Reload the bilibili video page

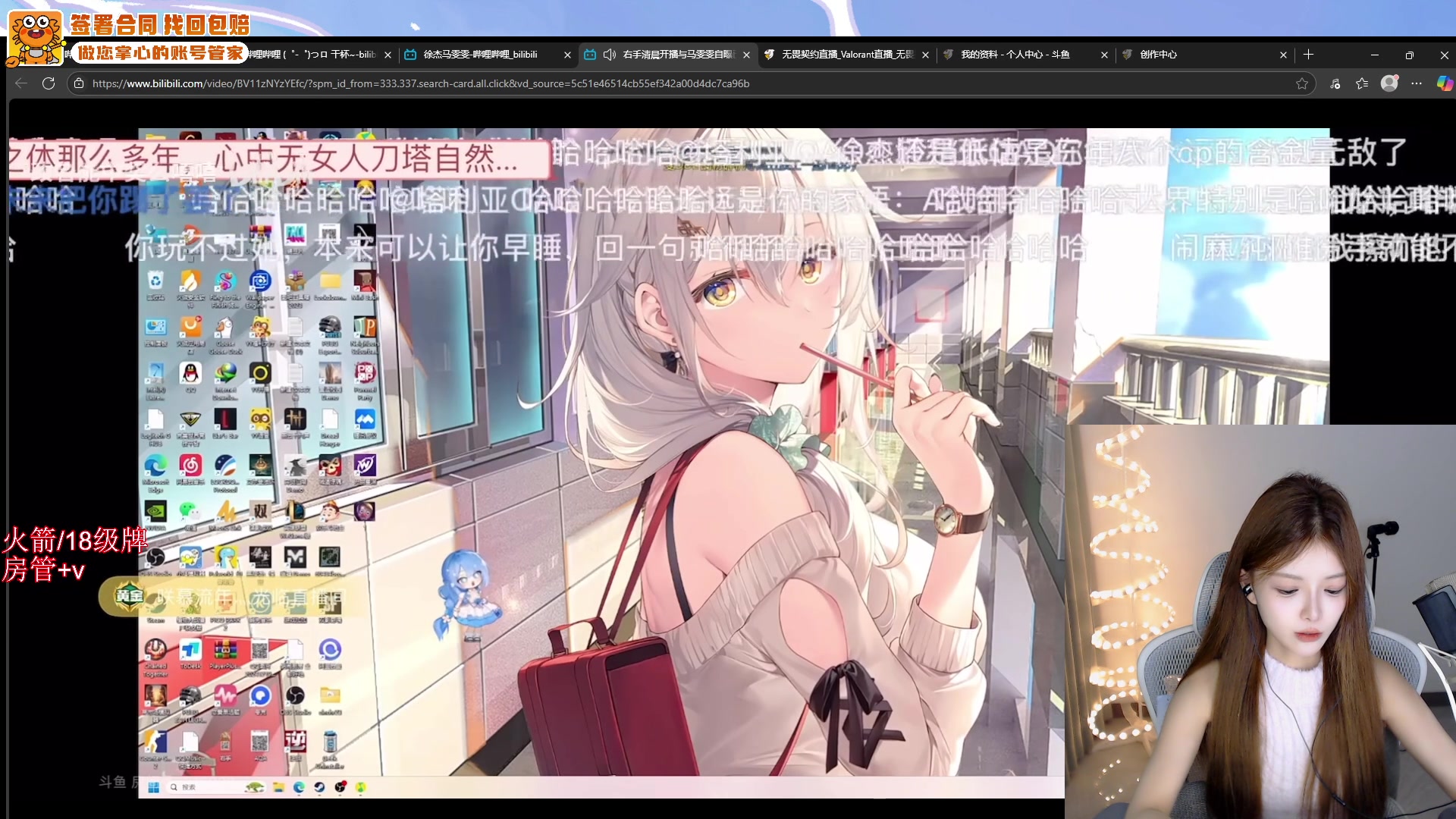(x=49, y=83)
